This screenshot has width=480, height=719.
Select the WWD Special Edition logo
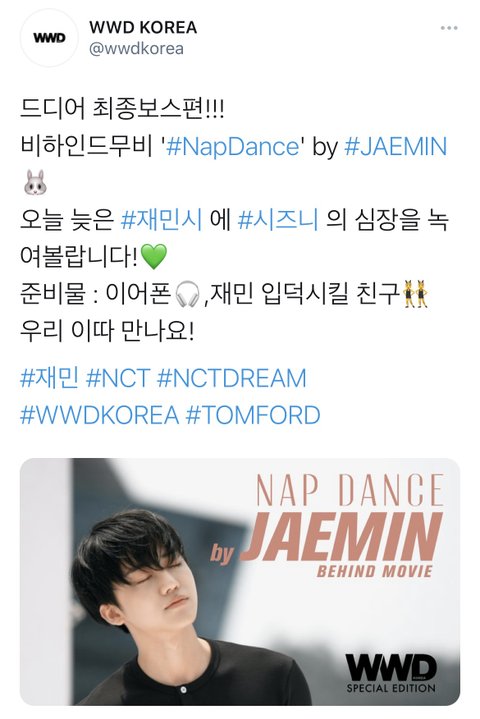click(x=391, y=673)
